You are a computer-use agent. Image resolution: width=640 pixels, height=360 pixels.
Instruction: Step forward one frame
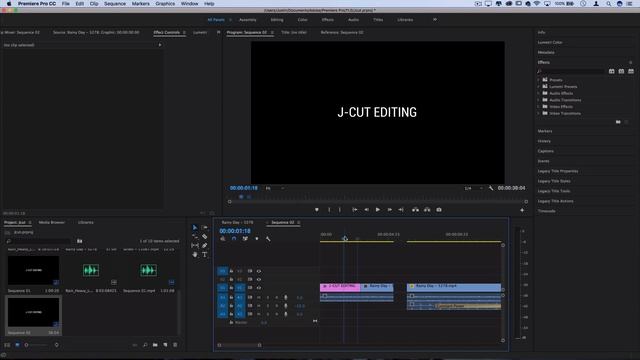(390, 210)
